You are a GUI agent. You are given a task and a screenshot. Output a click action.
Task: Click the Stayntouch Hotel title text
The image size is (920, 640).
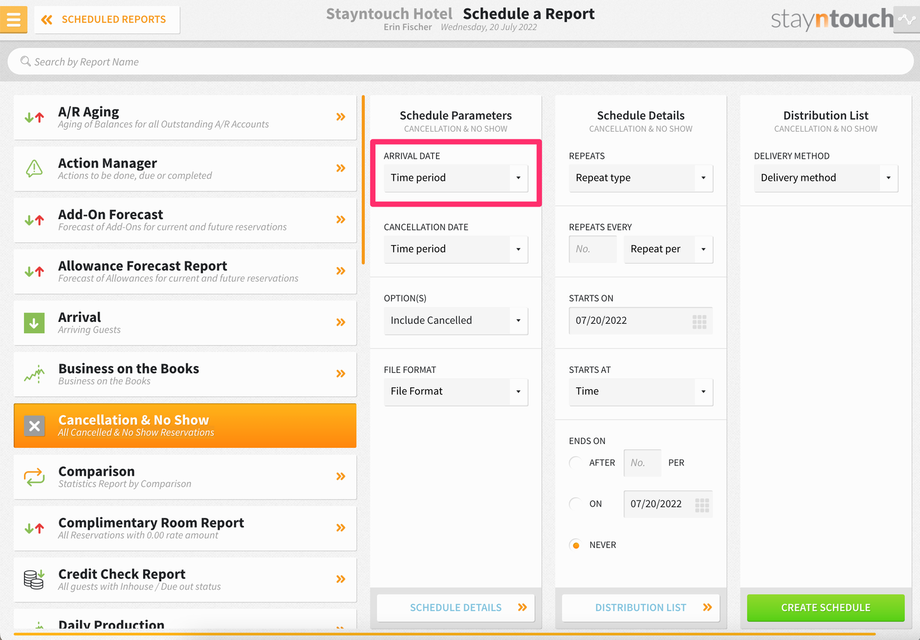389,13
